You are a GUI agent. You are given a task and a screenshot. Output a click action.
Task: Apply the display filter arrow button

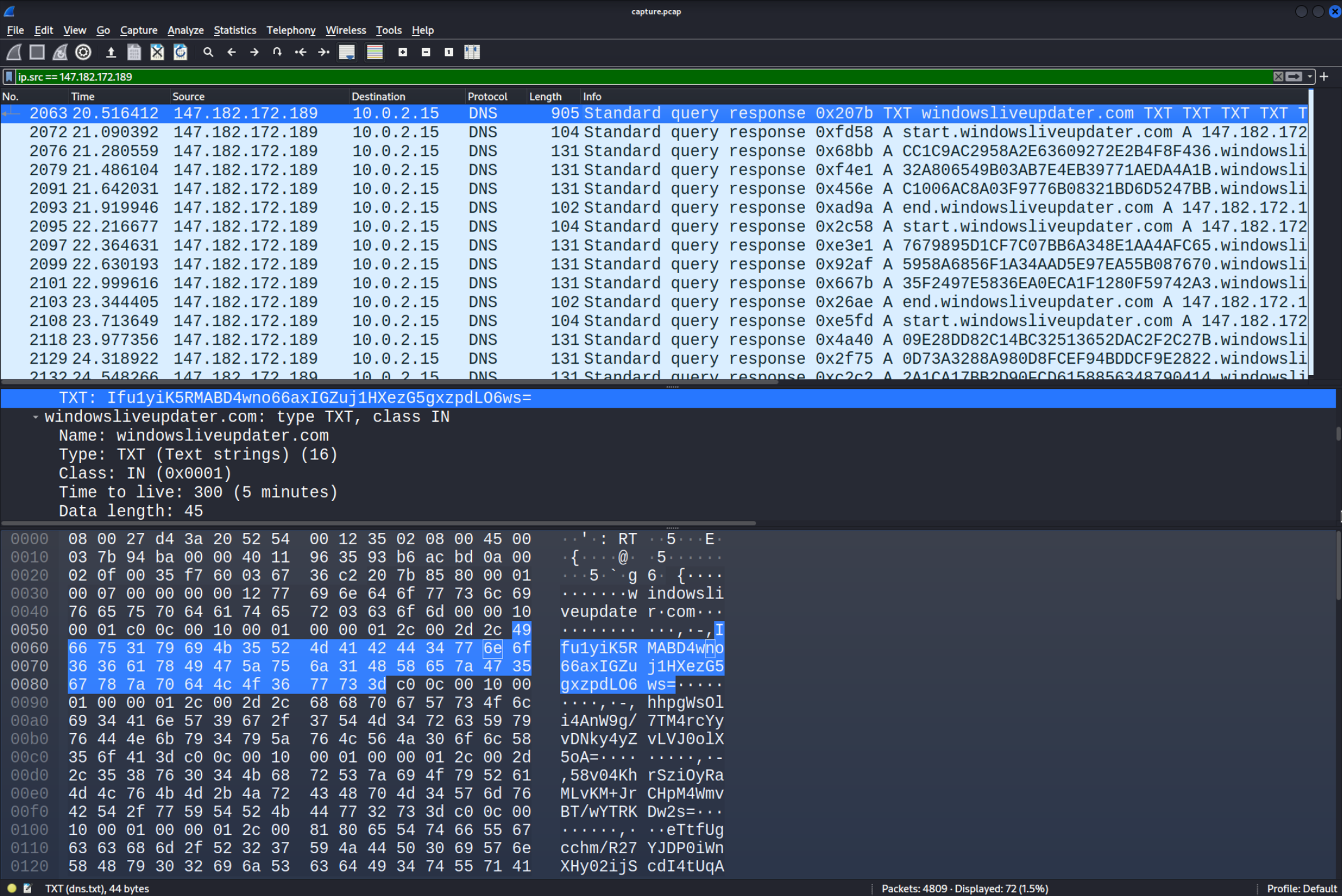click(1294, 77)
